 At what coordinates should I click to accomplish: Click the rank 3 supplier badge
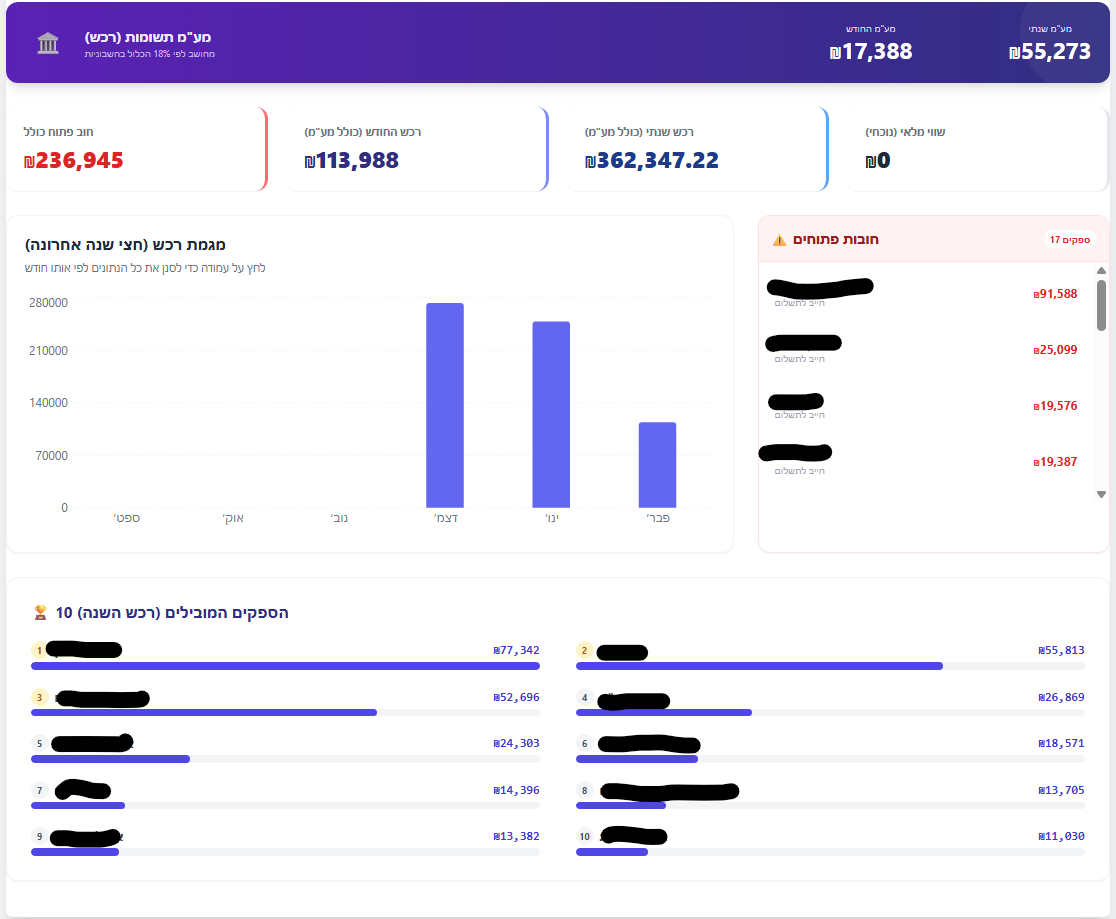39,697
